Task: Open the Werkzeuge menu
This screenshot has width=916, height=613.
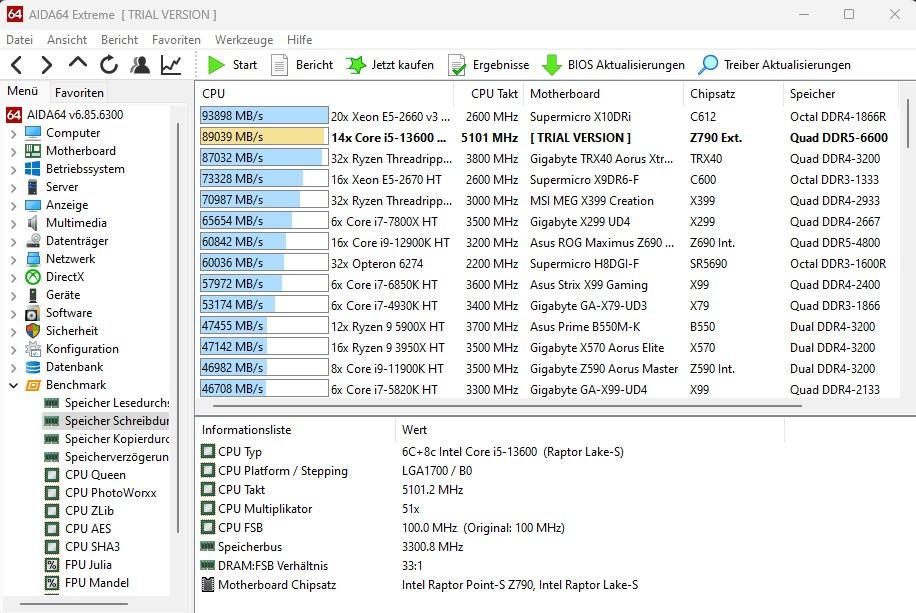Action: coord(244,40)
